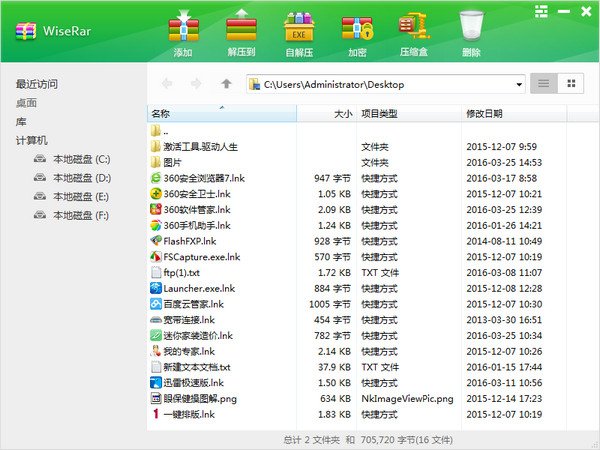Select the parent folder '..' row
This screenshot has width=600, height=450.
(357, 131)
